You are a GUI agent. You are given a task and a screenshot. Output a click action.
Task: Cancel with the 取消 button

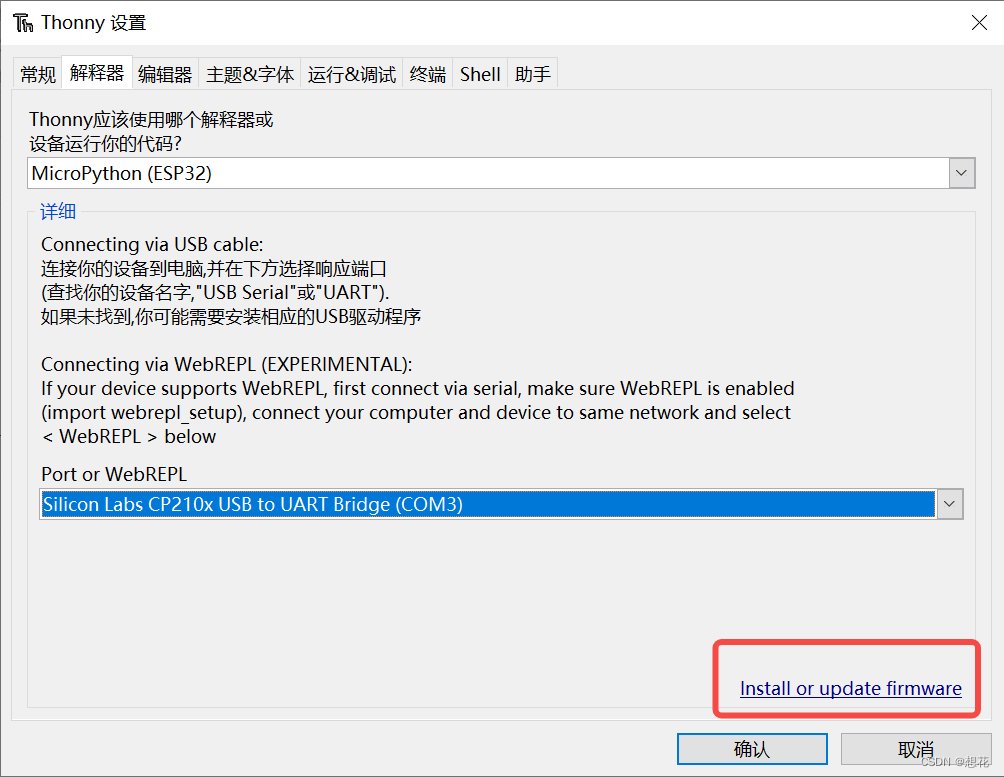[916, 749]
